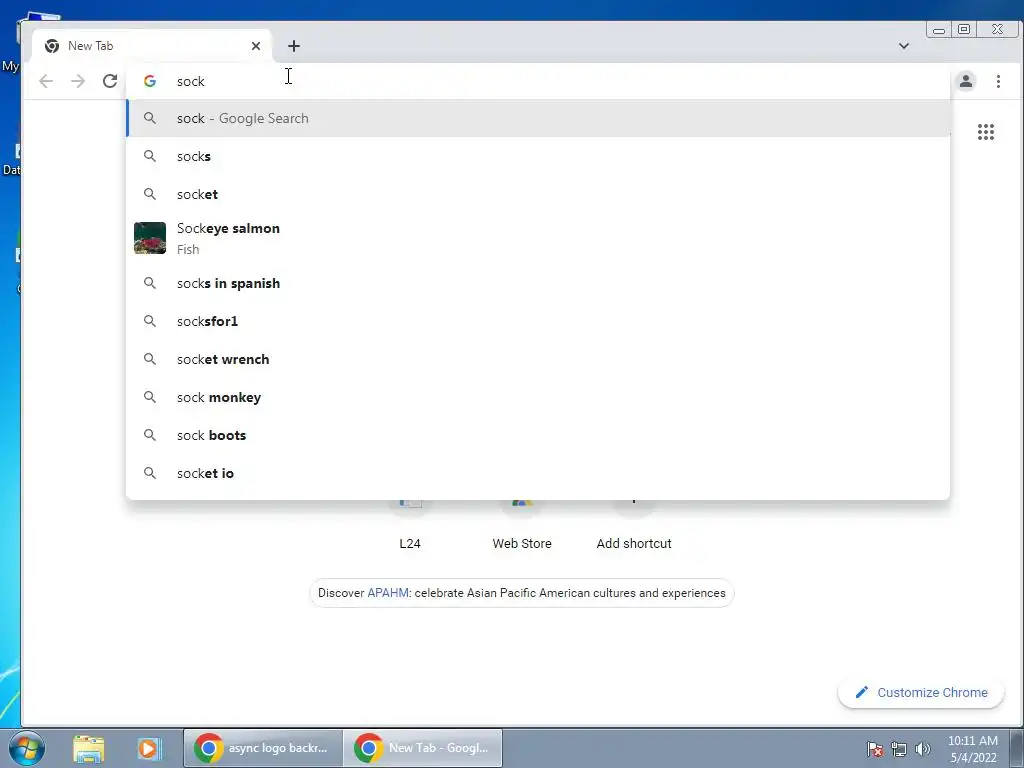Choose the 'socksfor1' suggestion
This screenshot has height=768, width=1024.
(x=537, y=321)
